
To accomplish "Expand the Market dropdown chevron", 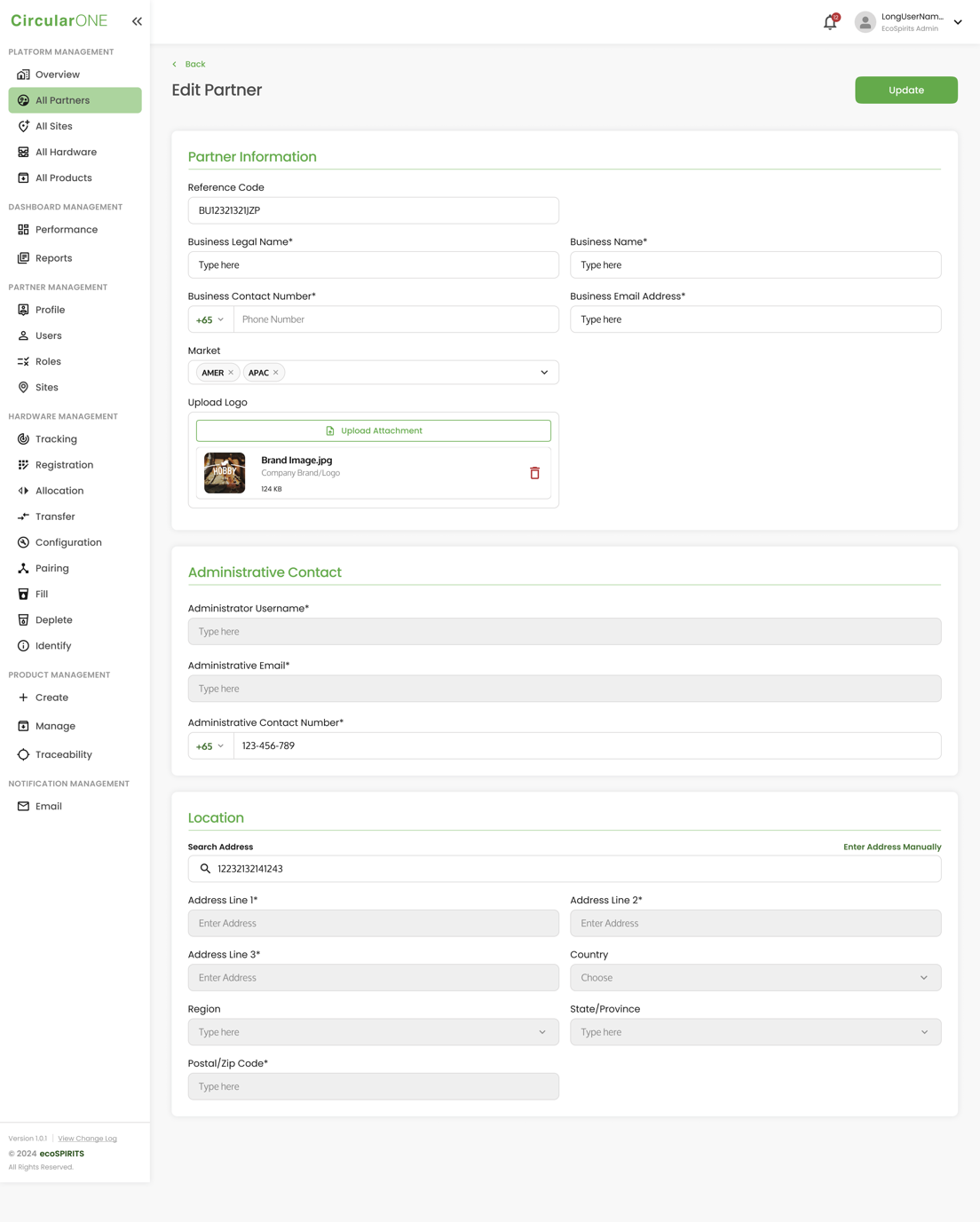I will (x=544, y=373).
